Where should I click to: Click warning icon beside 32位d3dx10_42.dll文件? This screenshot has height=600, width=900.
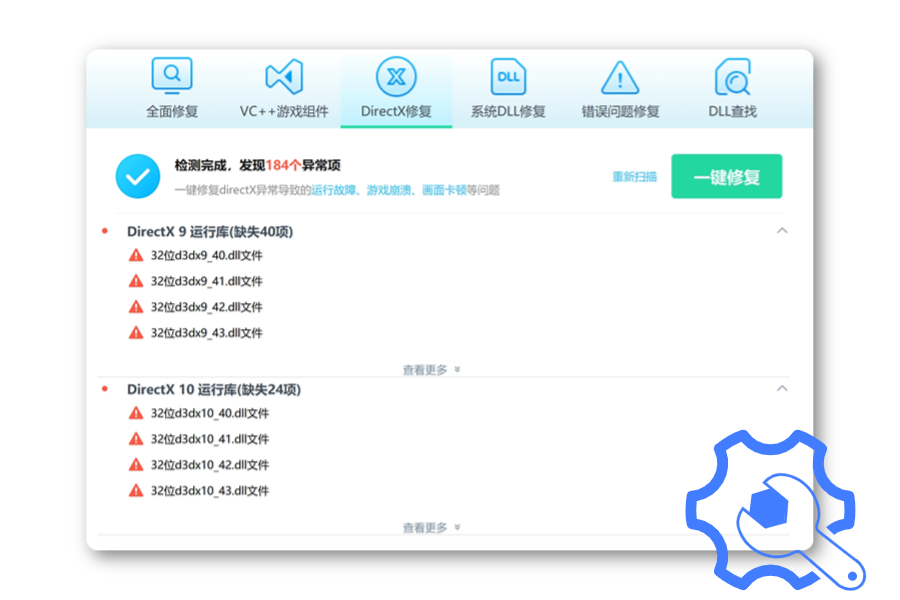pos(136,464)
